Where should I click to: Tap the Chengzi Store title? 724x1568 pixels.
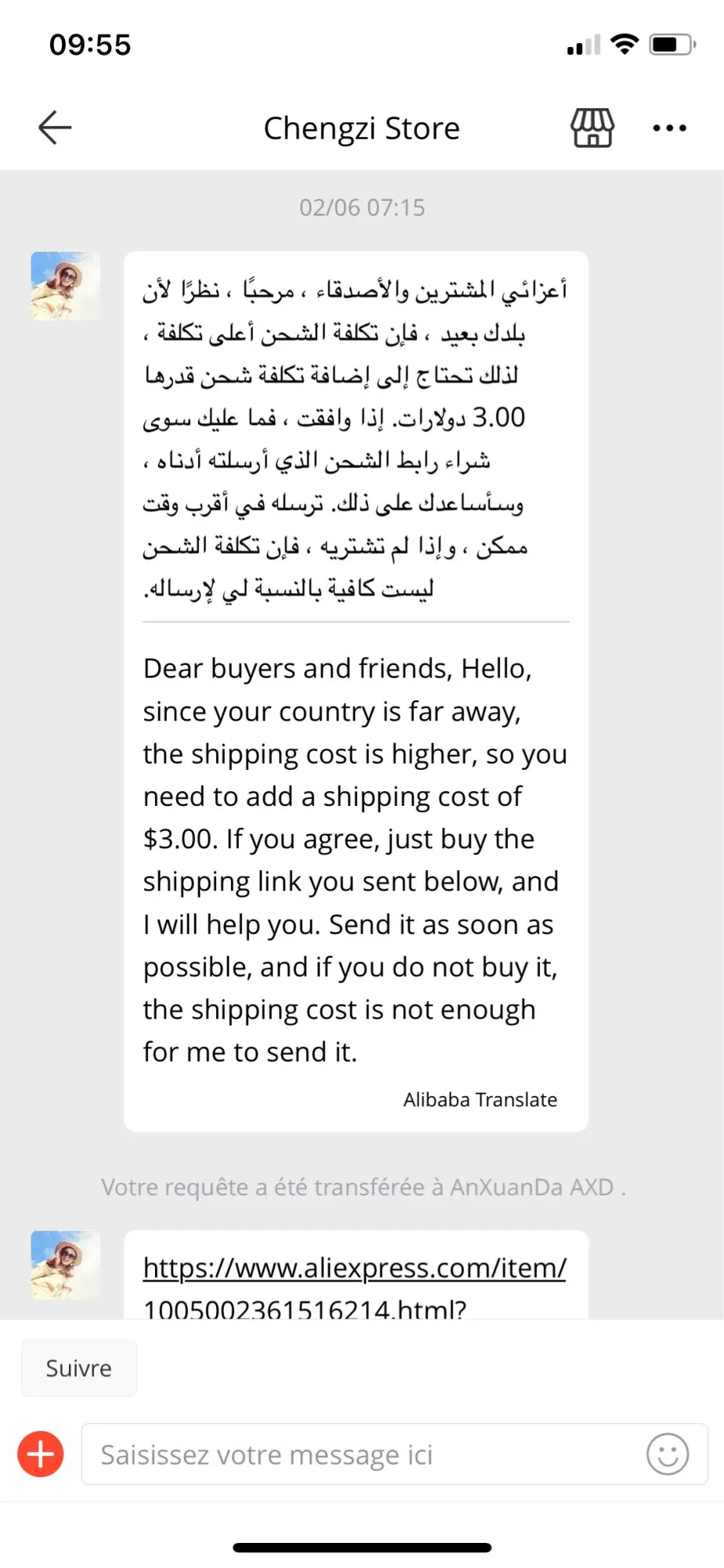(x=361, y=128)
